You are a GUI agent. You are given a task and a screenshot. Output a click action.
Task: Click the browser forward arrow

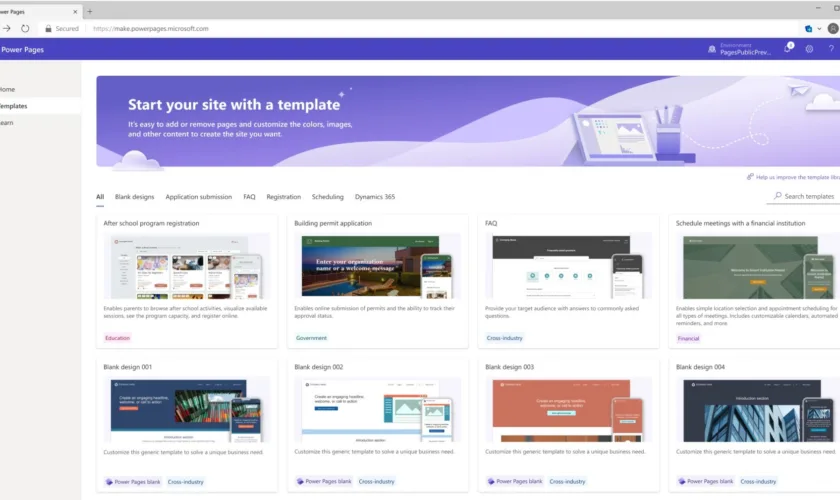[x=6, y=28]
